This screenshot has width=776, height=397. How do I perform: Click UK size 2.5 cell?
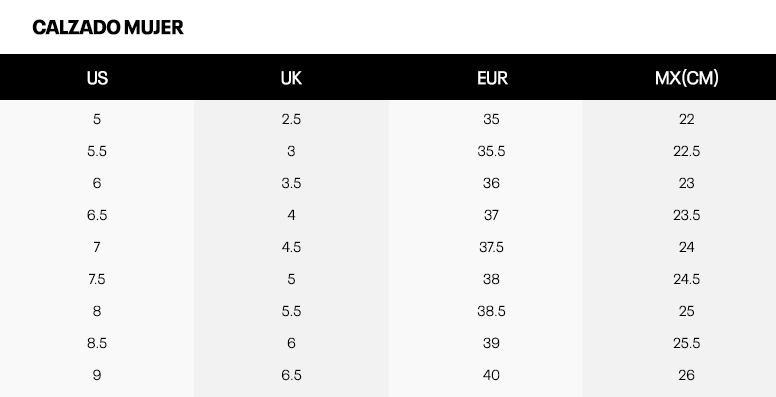[291, 119]
